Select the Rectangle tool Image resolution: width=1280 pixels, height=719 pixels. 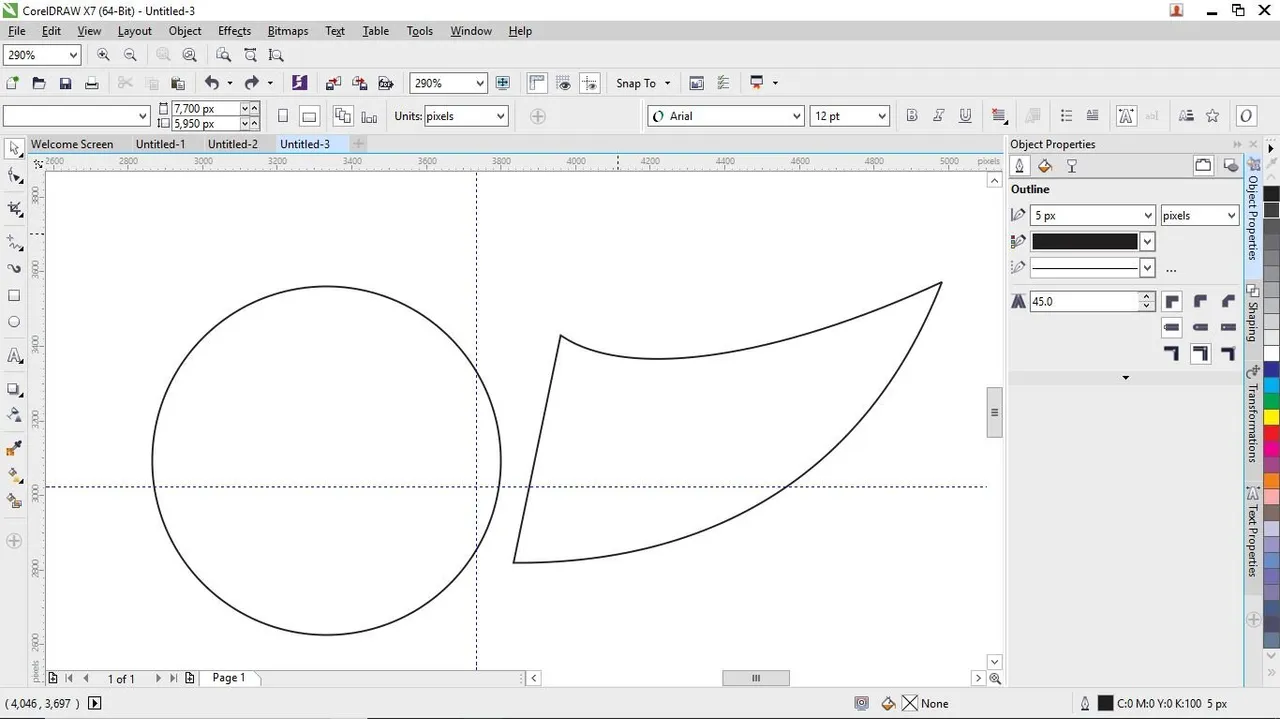click(x=14, y=296)
